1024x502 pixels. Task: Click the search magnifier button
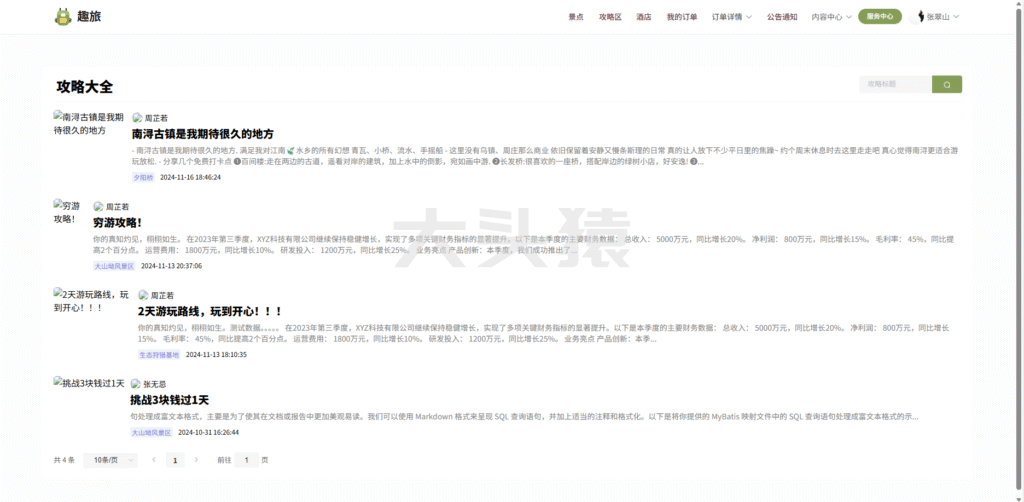click(947, 84)
